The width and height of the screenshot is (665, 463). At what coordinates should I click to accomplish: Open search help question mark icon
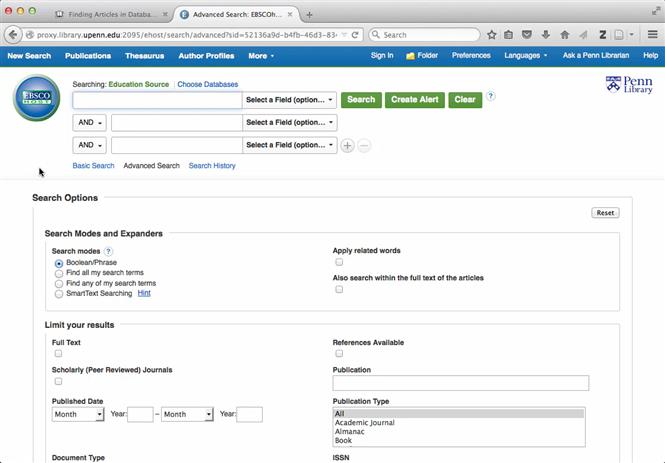pos(491,96)
